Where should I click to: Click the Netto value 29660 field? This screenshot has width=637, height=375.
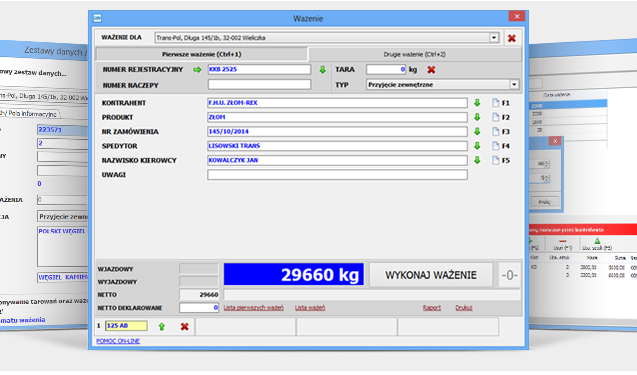[x=199, y=295]
